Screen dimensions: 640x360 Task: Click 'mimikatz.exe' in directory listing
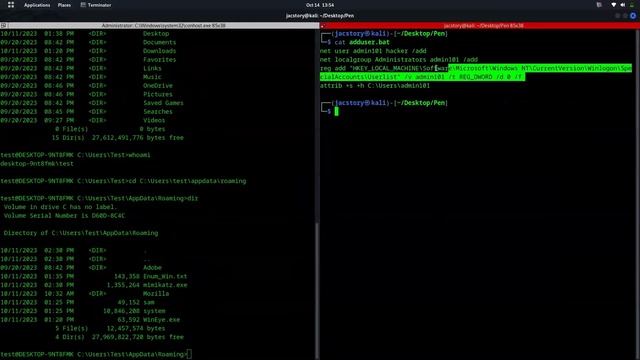tap(165, 285)
